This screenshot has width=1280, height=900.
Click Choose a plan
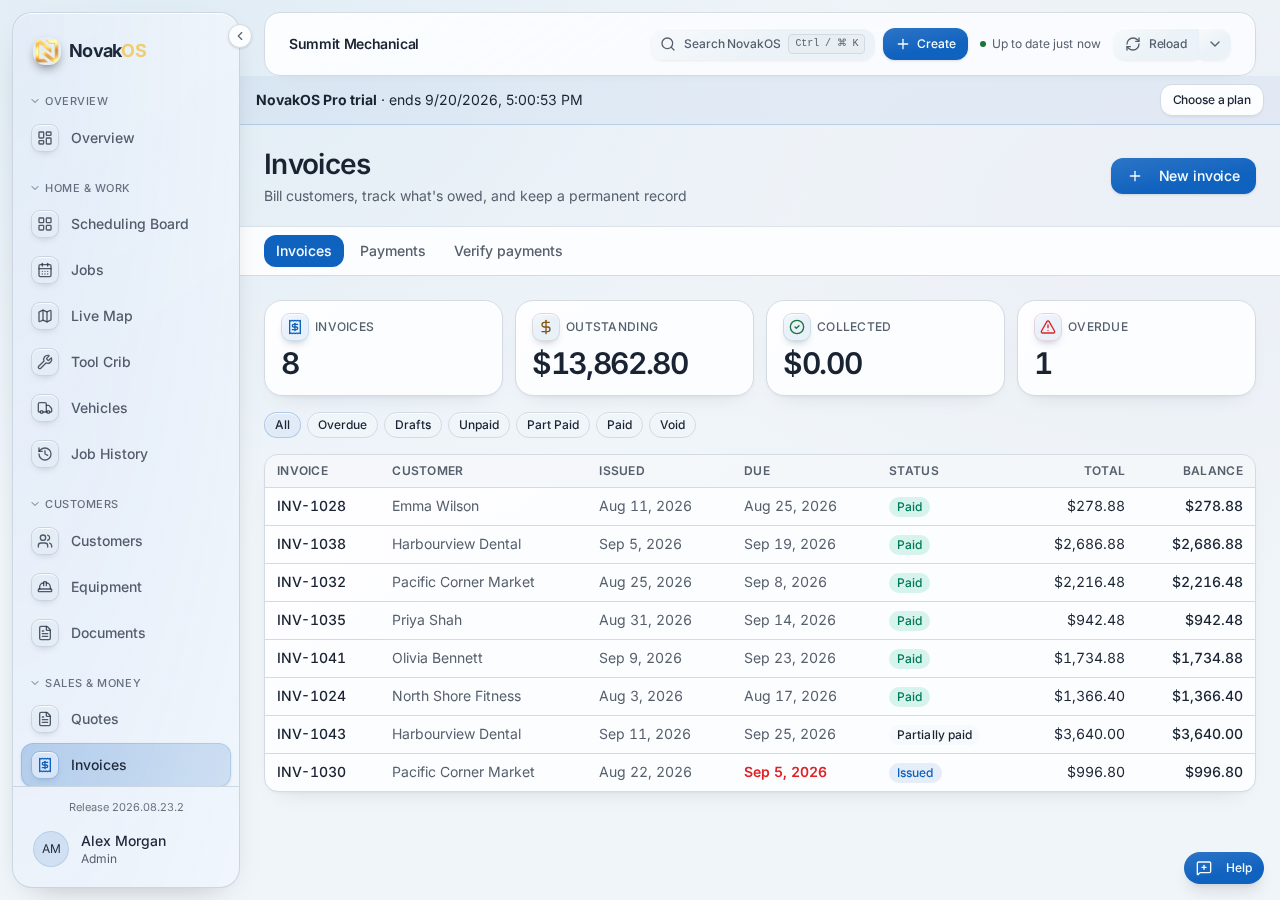tap(1212, 100)
